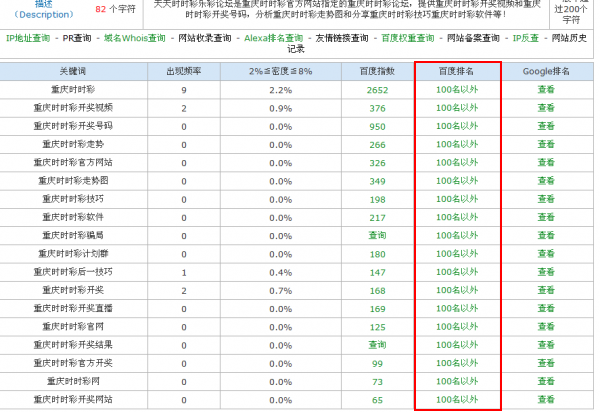This screenshot has height=412, width=600.
Task: Click Google 查看 for 重庆时时彩软件
Action: point(546,217)
